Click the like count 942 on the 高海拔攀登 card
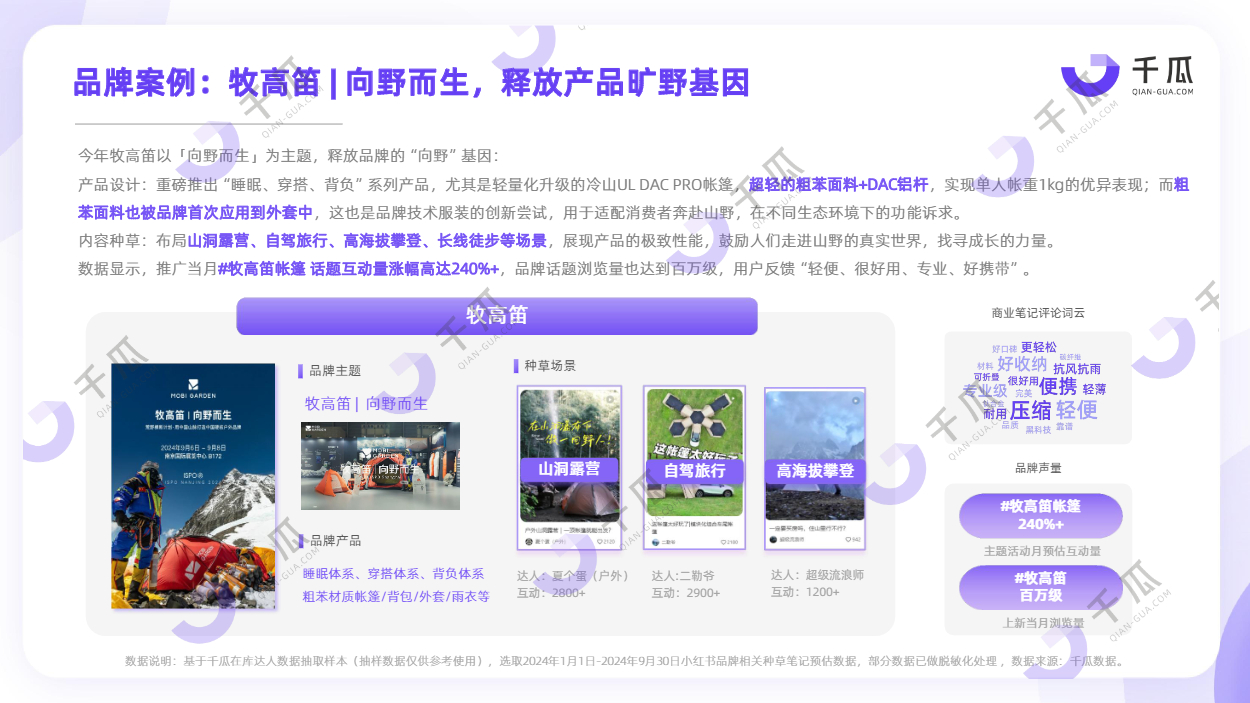This screenshot has width=1250, height=703. pyautogui.click(x=856, y=540)
